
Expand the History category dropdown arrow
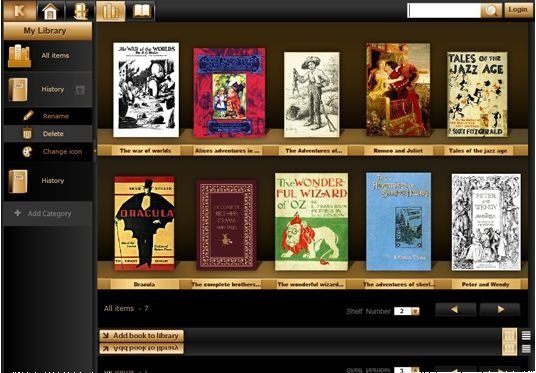coord(80,90)
